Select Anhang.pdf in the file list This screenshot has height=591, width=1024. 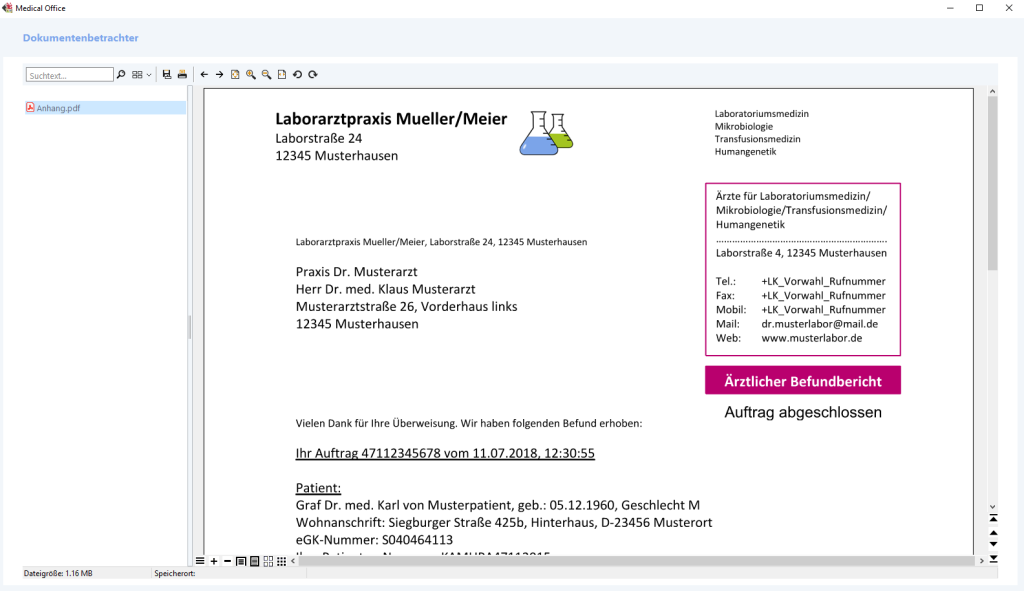click(58, 108)
